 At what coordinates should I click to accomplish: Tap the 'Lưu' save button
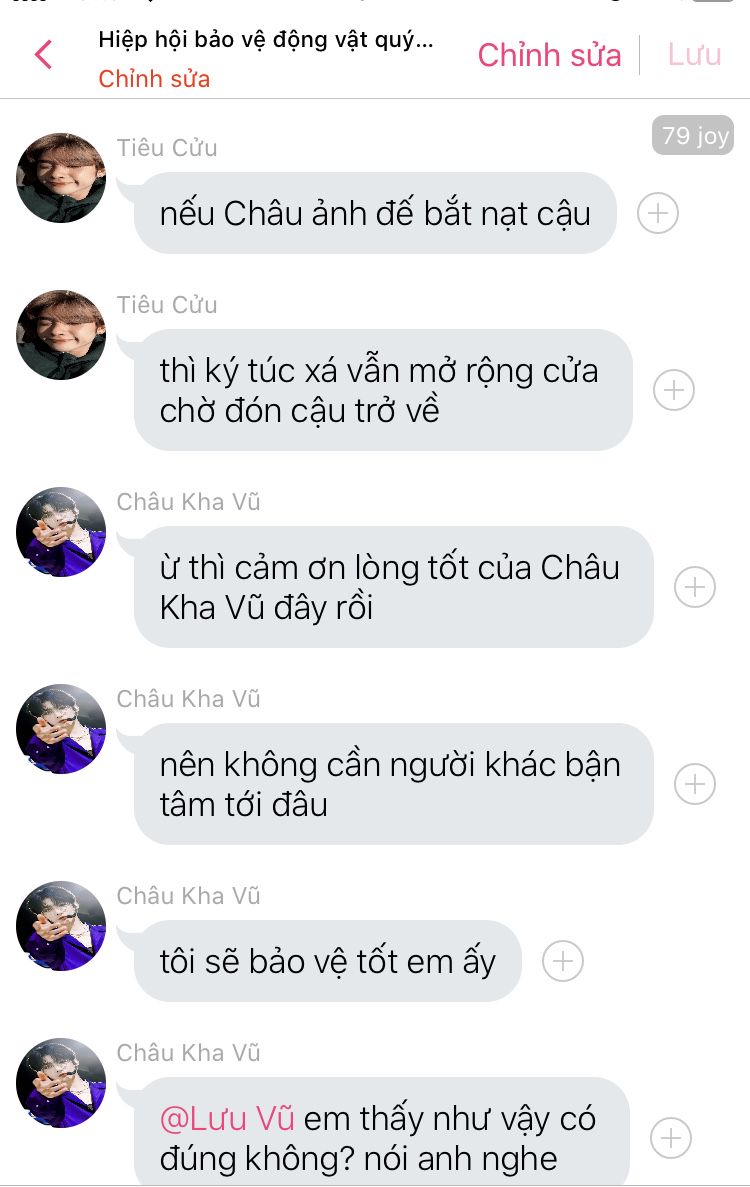[695, 55]
